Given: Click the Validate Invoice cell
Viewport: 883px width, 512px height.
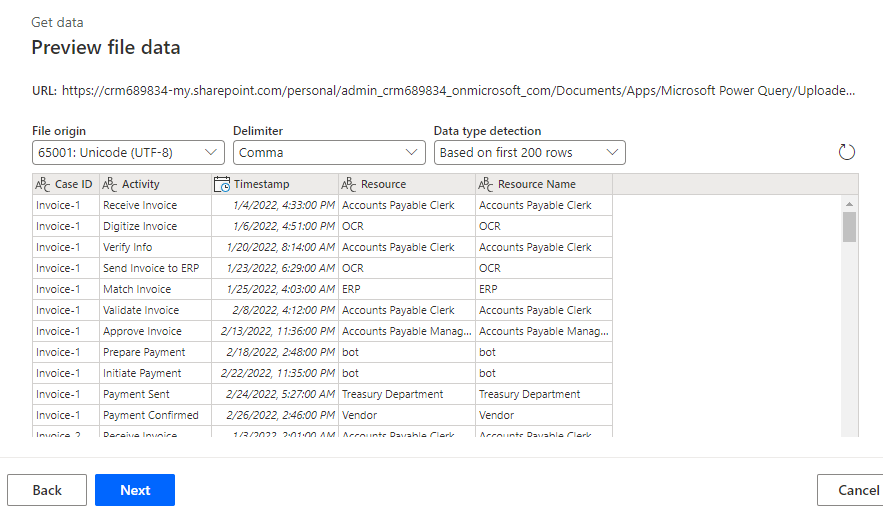Looking at the screenshot, I should click(155, 310).
